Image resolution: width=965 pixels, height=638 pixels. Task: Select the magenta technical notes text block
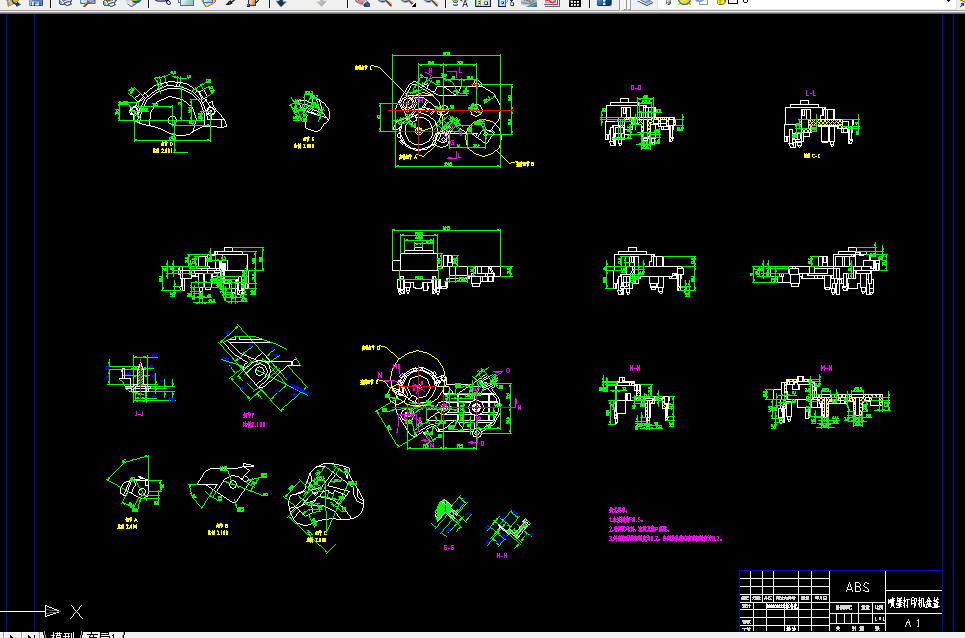[665, 525]
